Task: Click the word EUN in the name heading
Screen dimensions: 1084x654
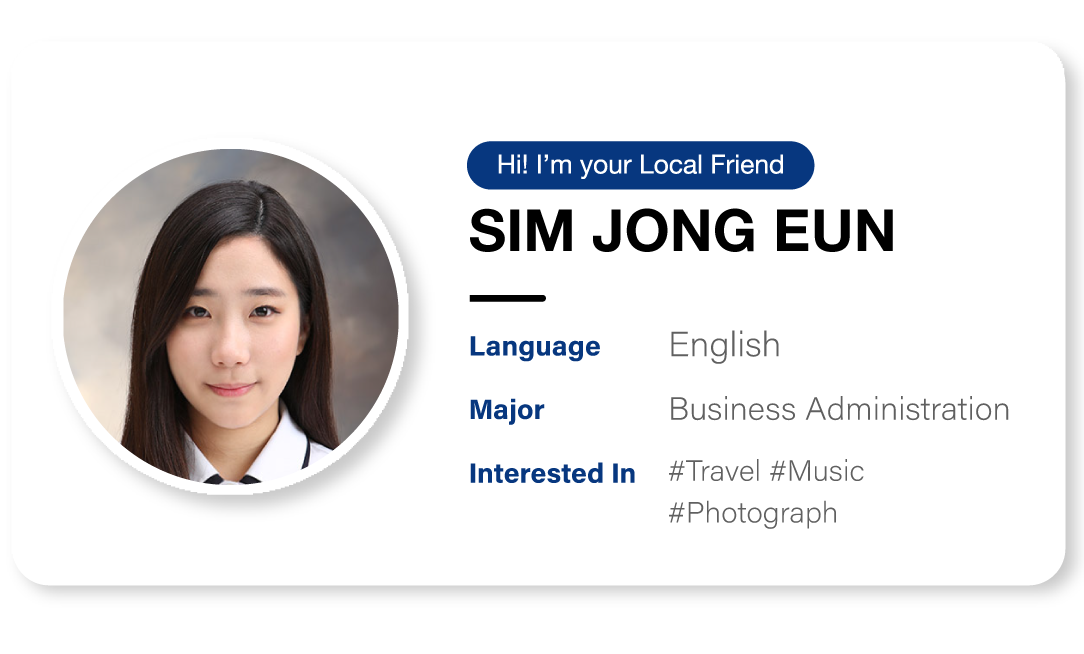Action: pyautogui.click(x=834, y=231)
